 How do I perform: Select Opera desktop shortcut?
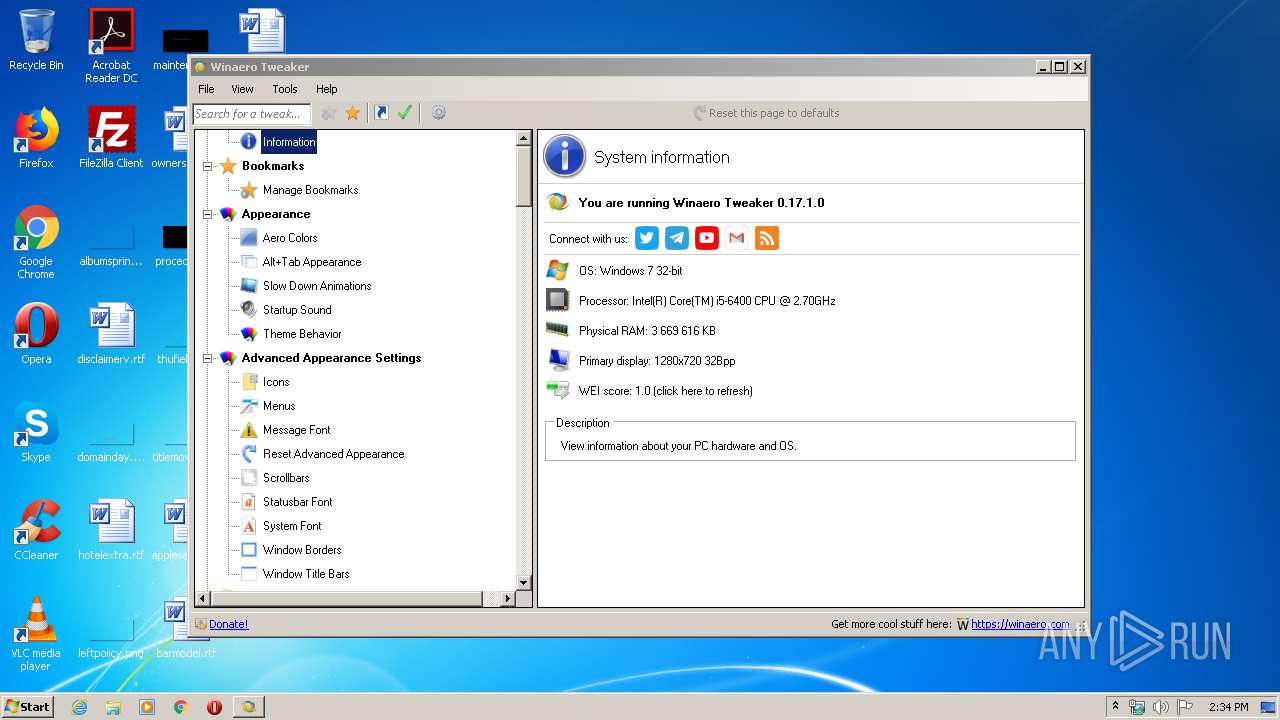[36, 334]
